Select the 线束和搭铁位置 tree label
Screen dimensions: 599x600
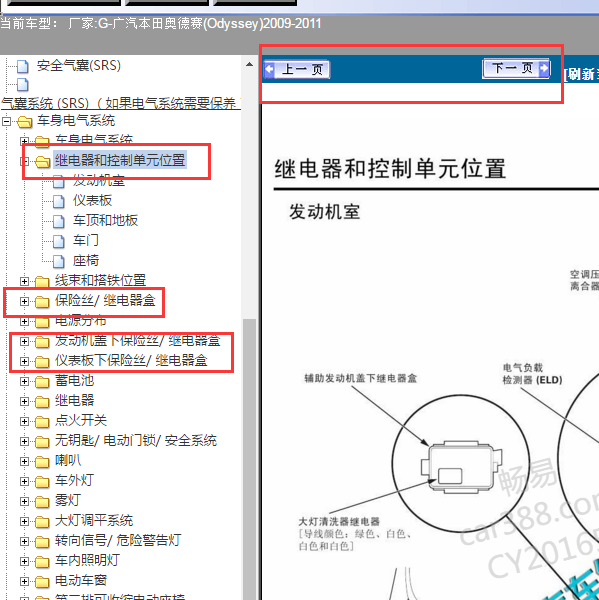tap(100, 280)
